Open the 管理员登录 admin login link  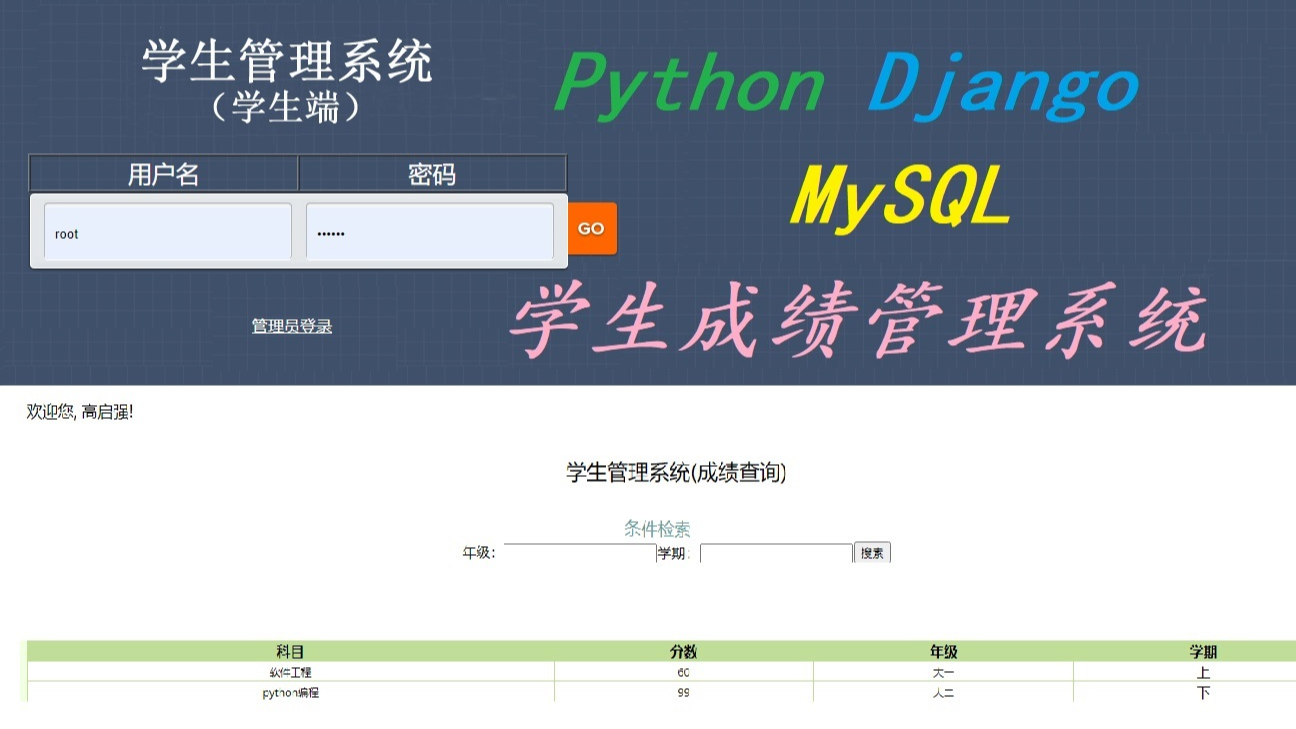coord(292,326)
